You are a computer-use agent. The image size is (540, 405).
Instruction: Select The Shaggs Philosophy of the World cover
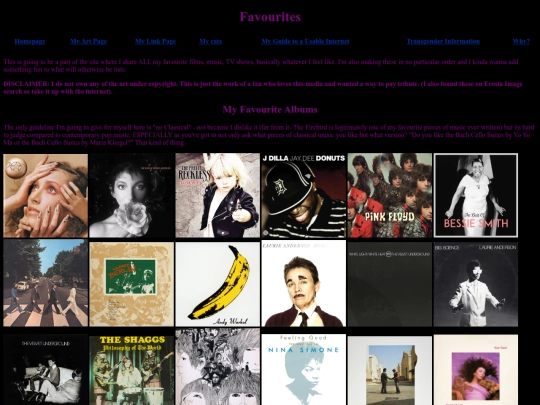[x=132, y=370]
